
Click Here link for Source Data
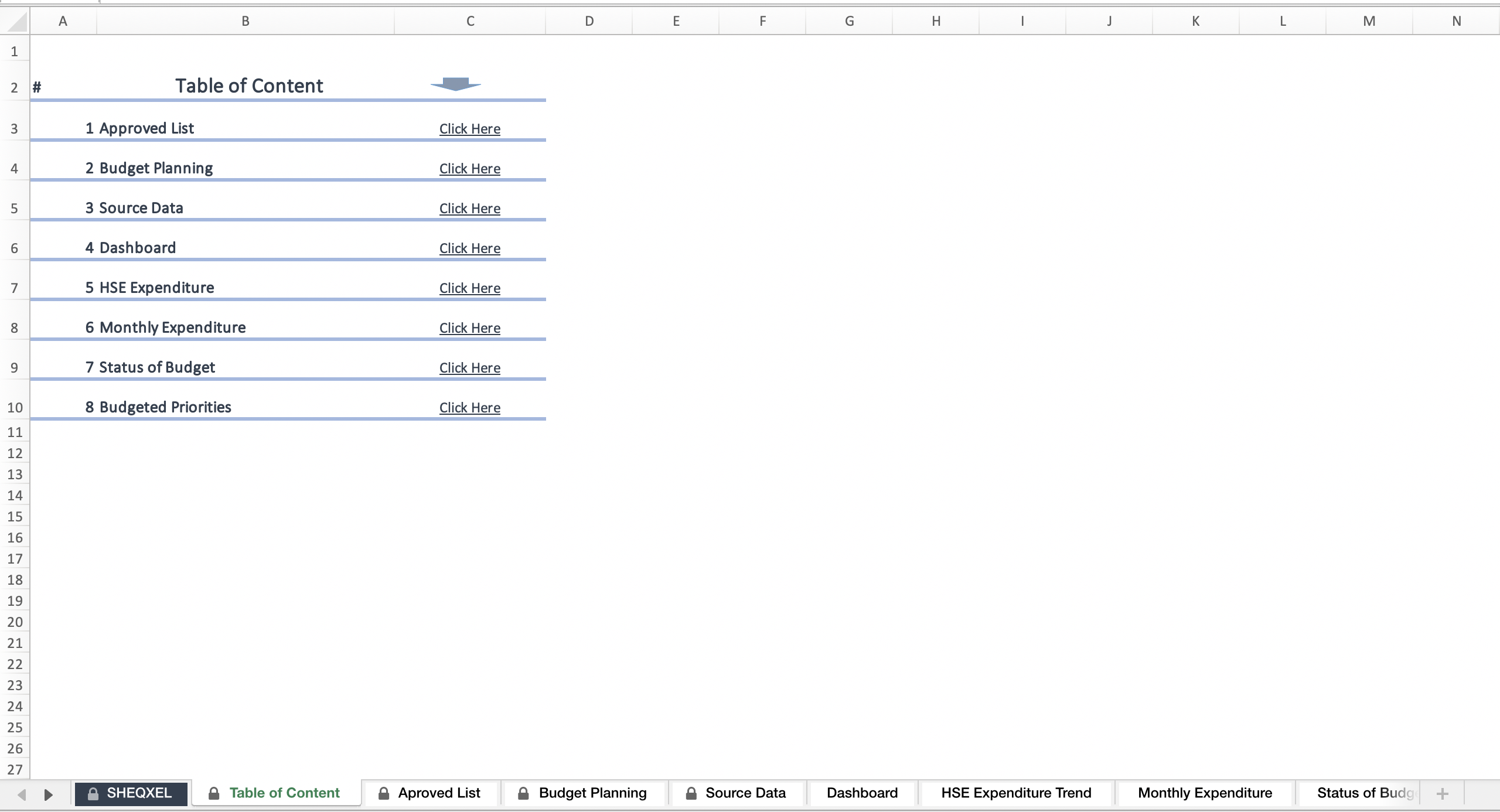tap(470, 209)
